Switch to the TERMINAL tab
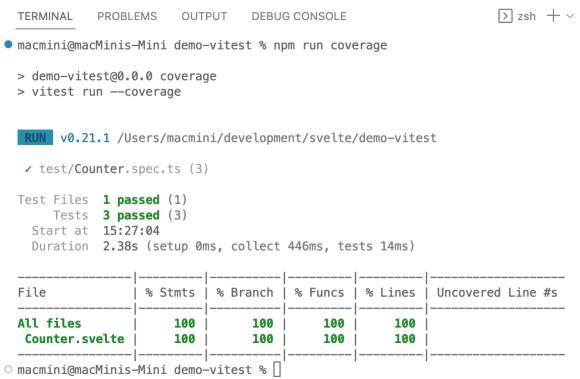580x379 pixels. [x=45, y=16]
